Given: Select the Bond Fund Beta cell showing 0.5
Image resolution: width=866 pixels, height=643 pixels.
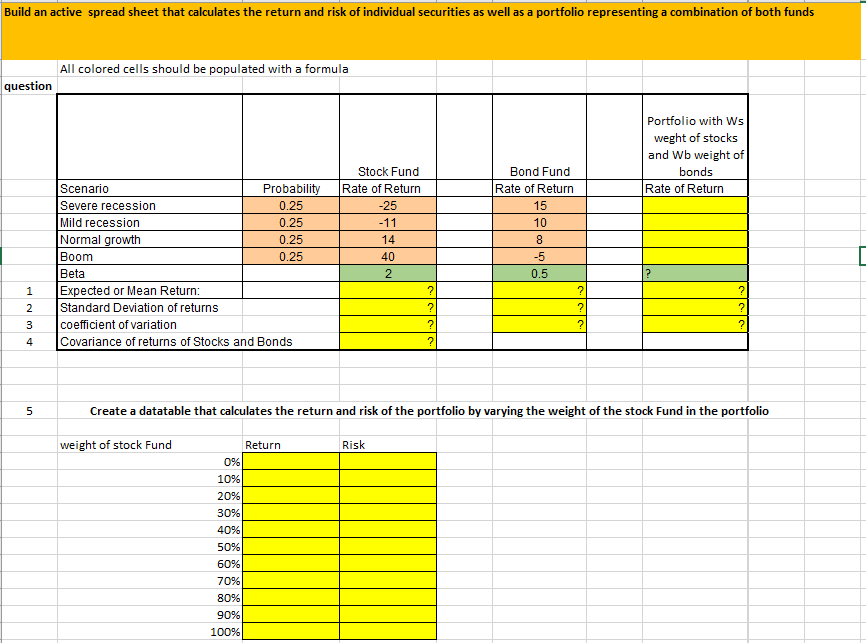Looking at the screenshot, I should tap(538, 273).
